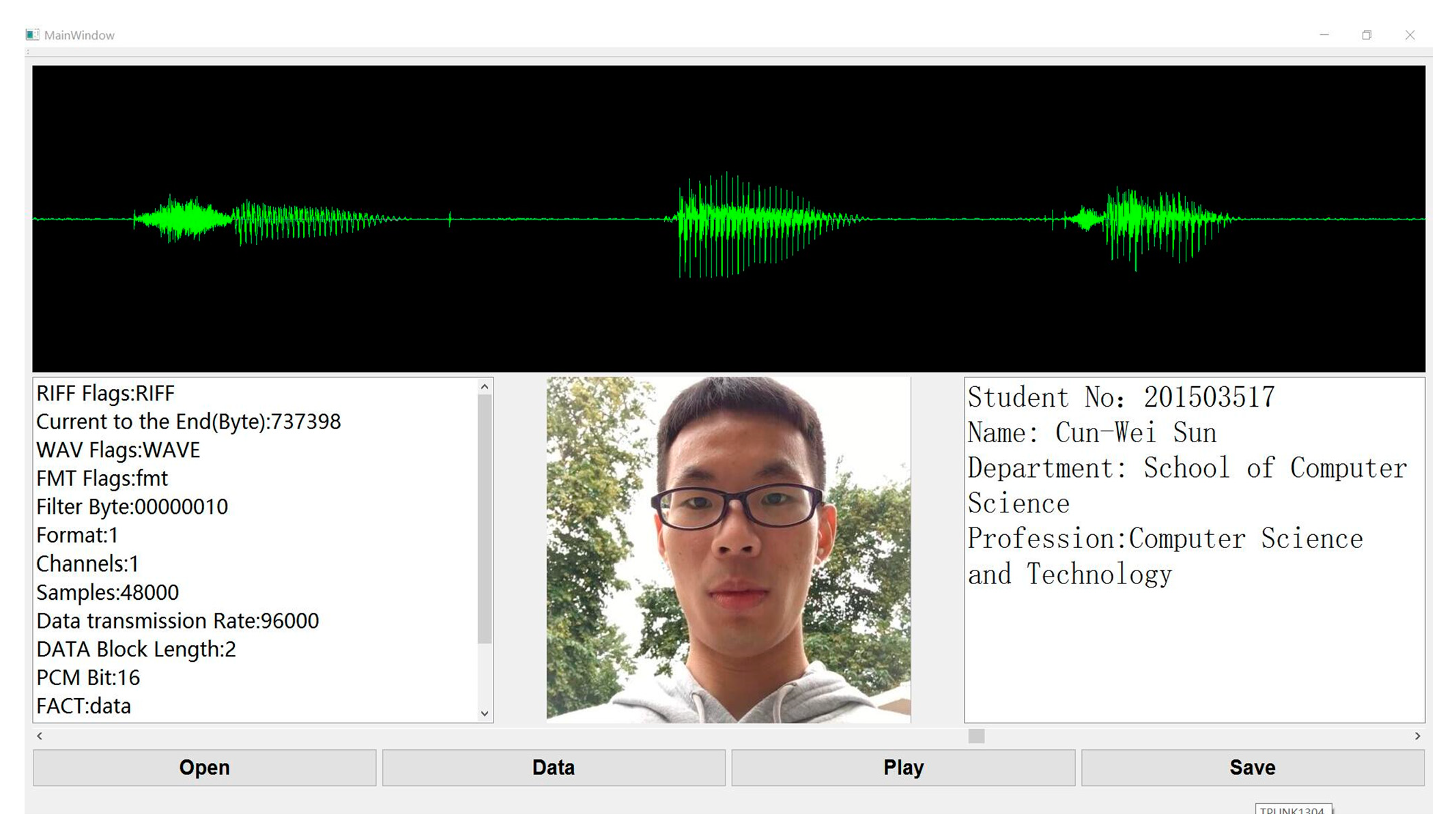1454x840 pixels.
Task: Click the vertical scrollbar thumb in info list
Action: tap(485, 519)
